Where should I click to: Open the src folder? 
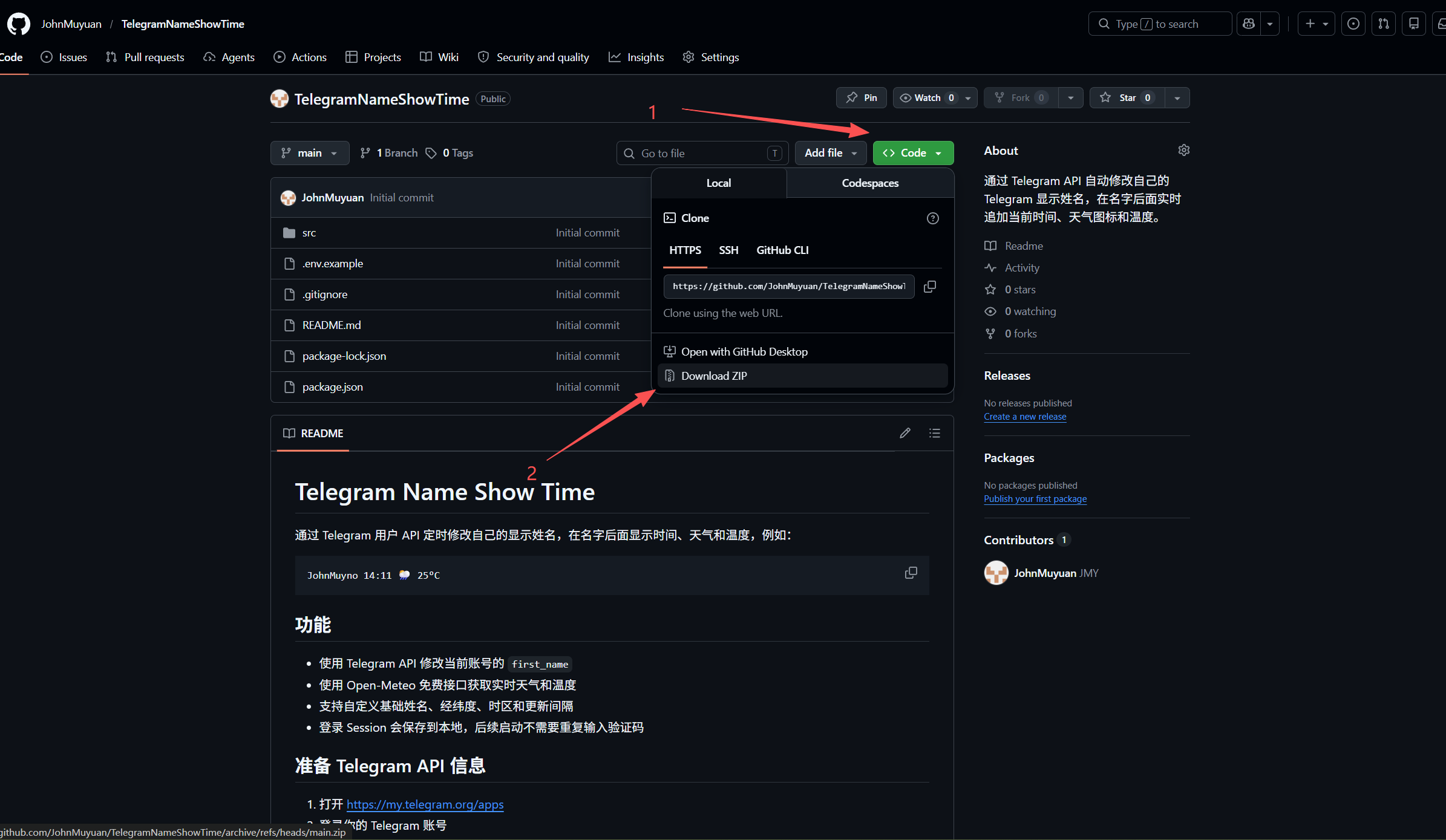[x=309, y=233]
